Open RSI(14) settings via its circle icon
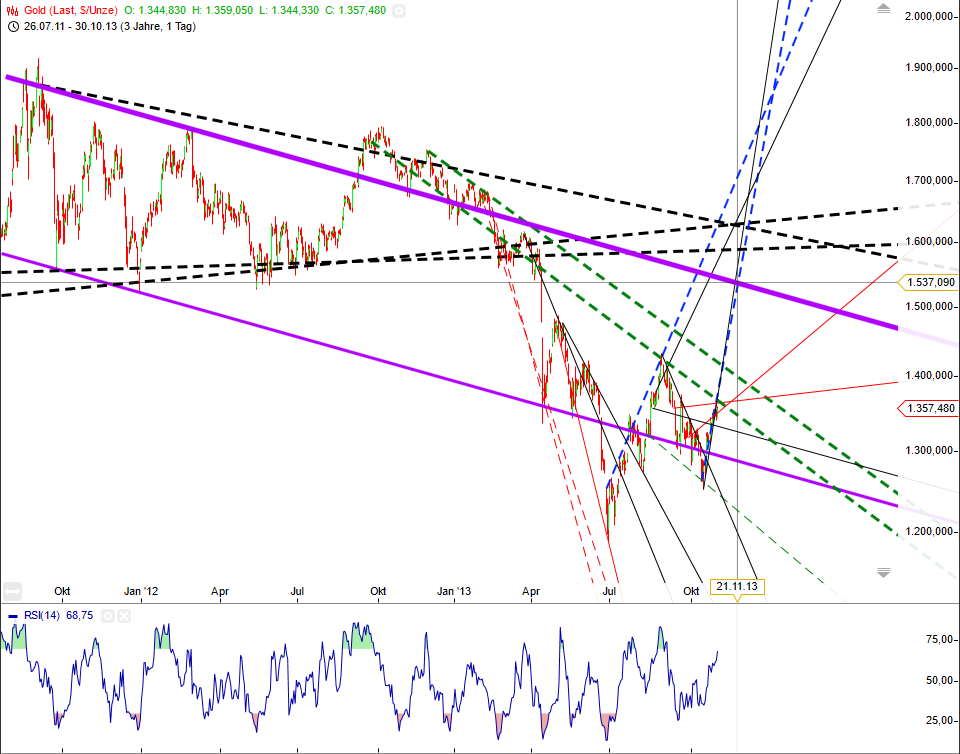Image resolution: width=960 pixels, height=754 pixels. coord(109,616)
